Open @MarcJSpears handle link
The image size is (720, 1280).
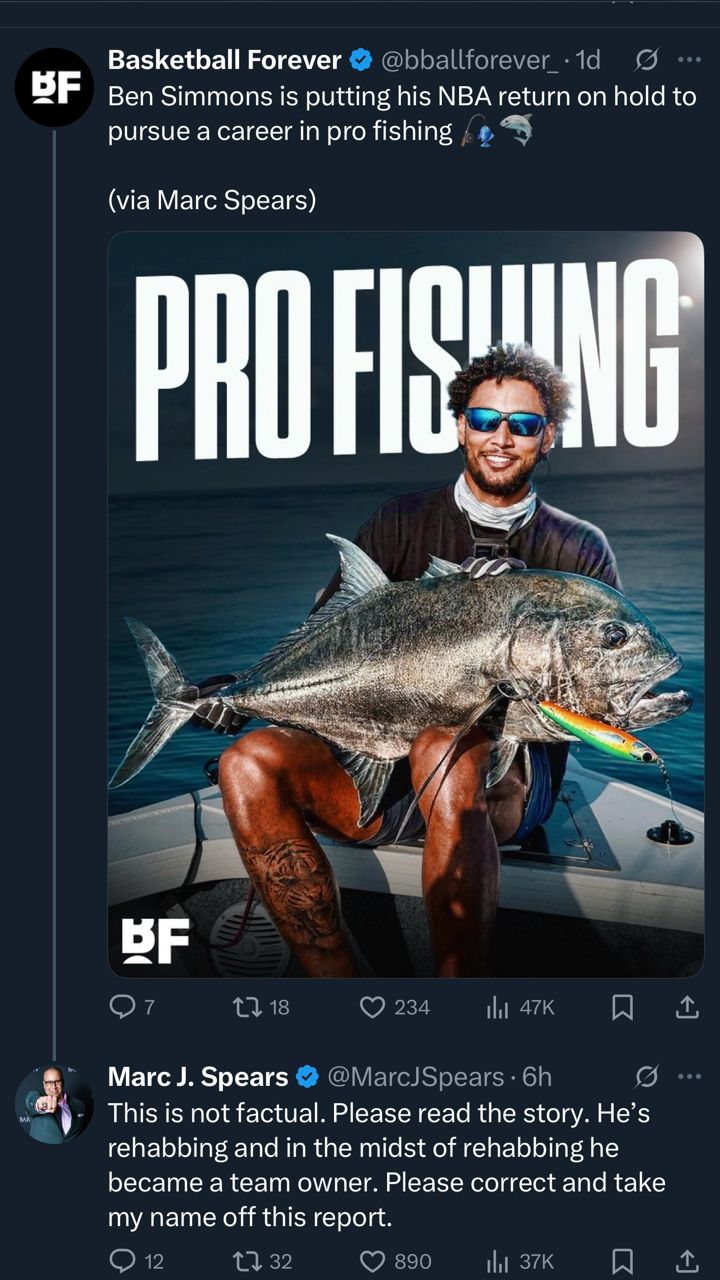(x=415, y=1076)
